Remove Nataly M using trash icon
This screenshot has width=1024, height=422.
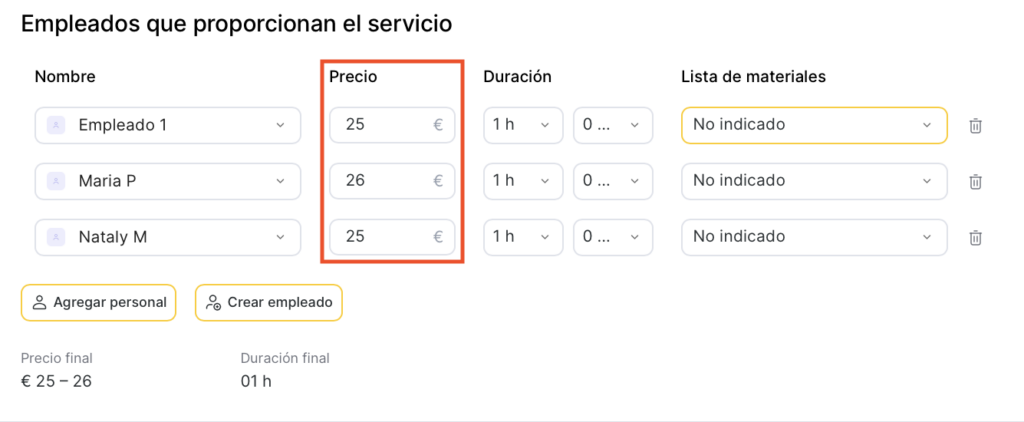click(976, 238)
